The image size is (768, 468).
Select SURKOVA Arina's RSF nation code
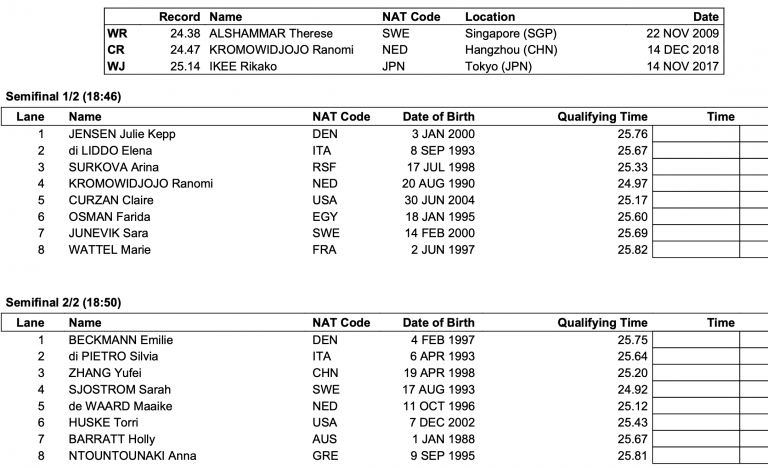pos(324,167)
